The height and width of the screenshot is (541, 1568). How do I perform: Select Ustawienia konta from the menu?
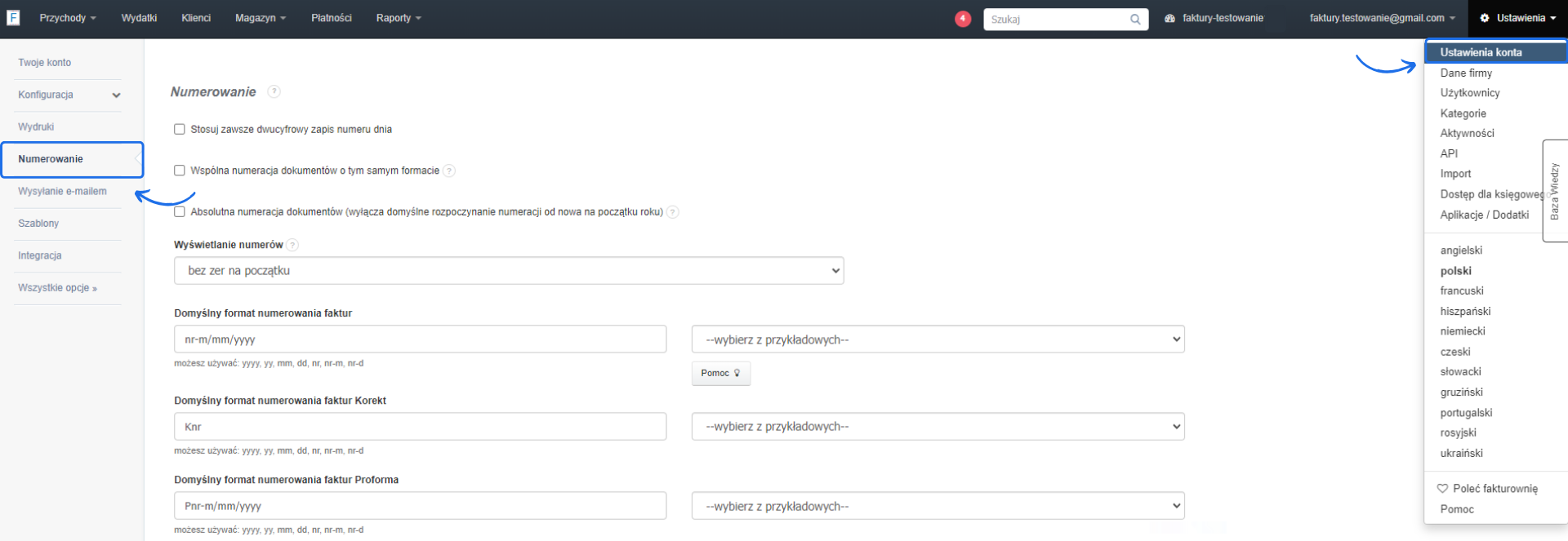click(x=1495, y=52)
